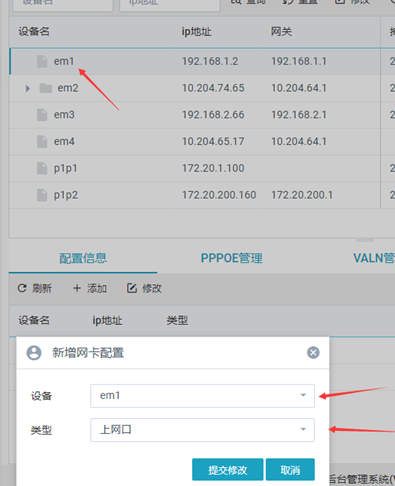Screen dimensions: 395x486
Task: Click the edit icon next to 修改
Action: [132, 288]
